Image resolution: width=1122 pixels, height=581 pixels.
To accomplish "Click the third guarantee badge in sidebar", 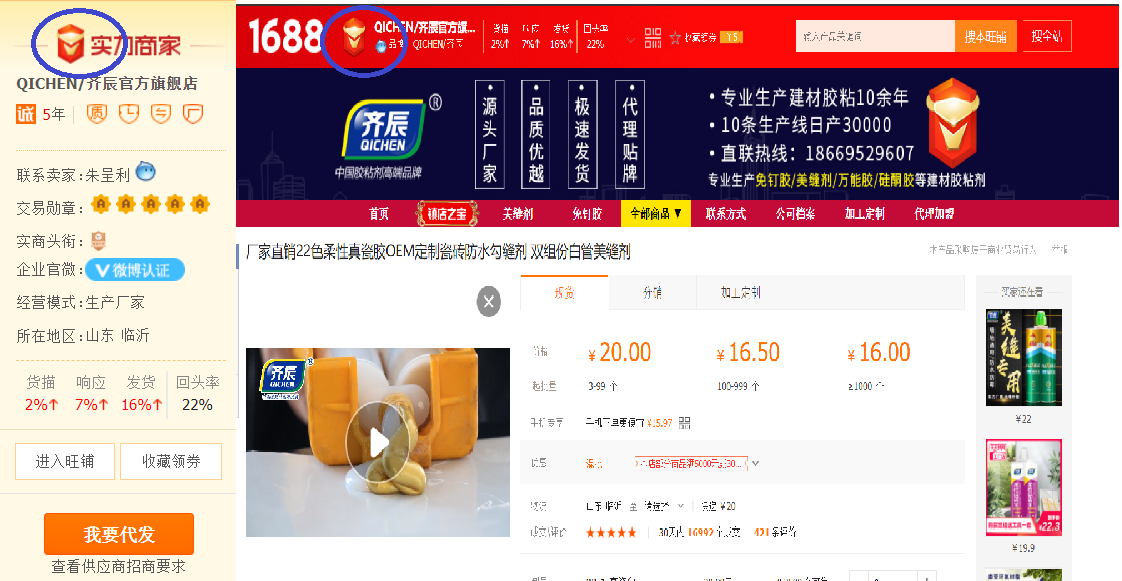I will click(x=161, y=114).
